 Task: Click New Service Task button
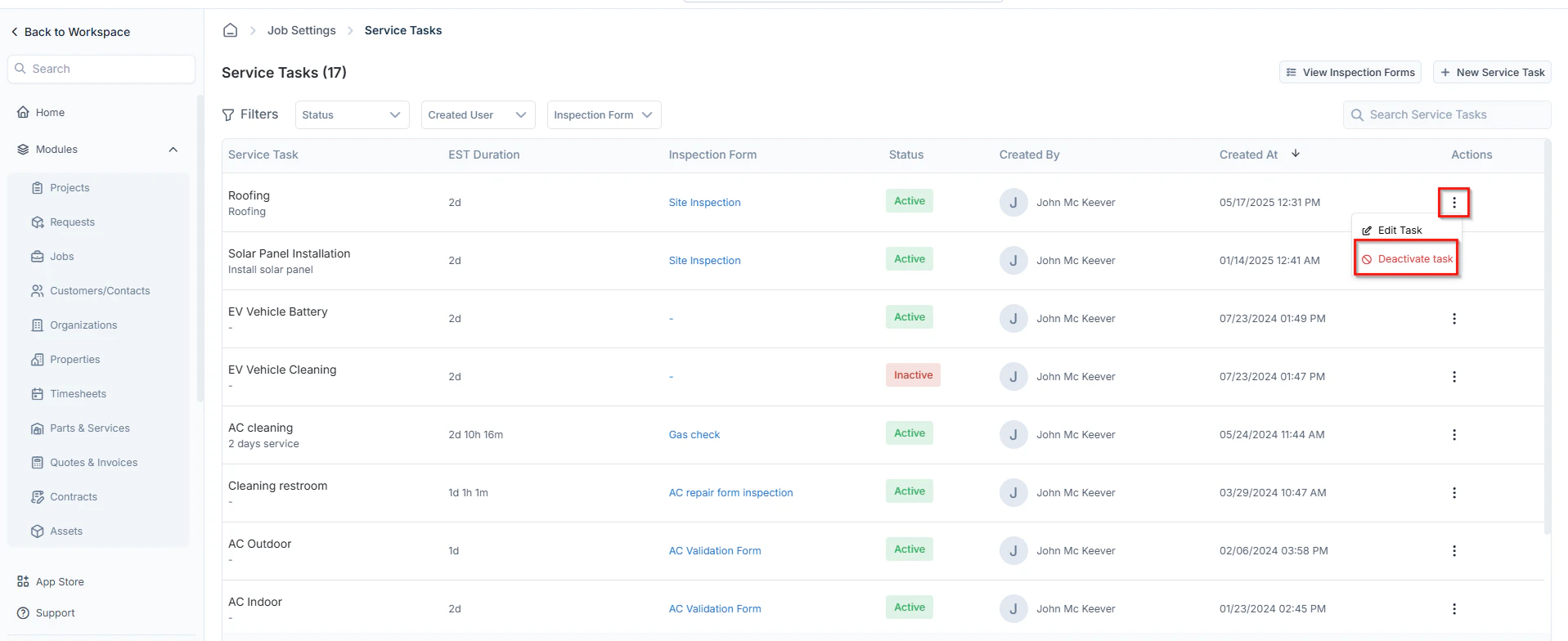[x=1492, y=73]
